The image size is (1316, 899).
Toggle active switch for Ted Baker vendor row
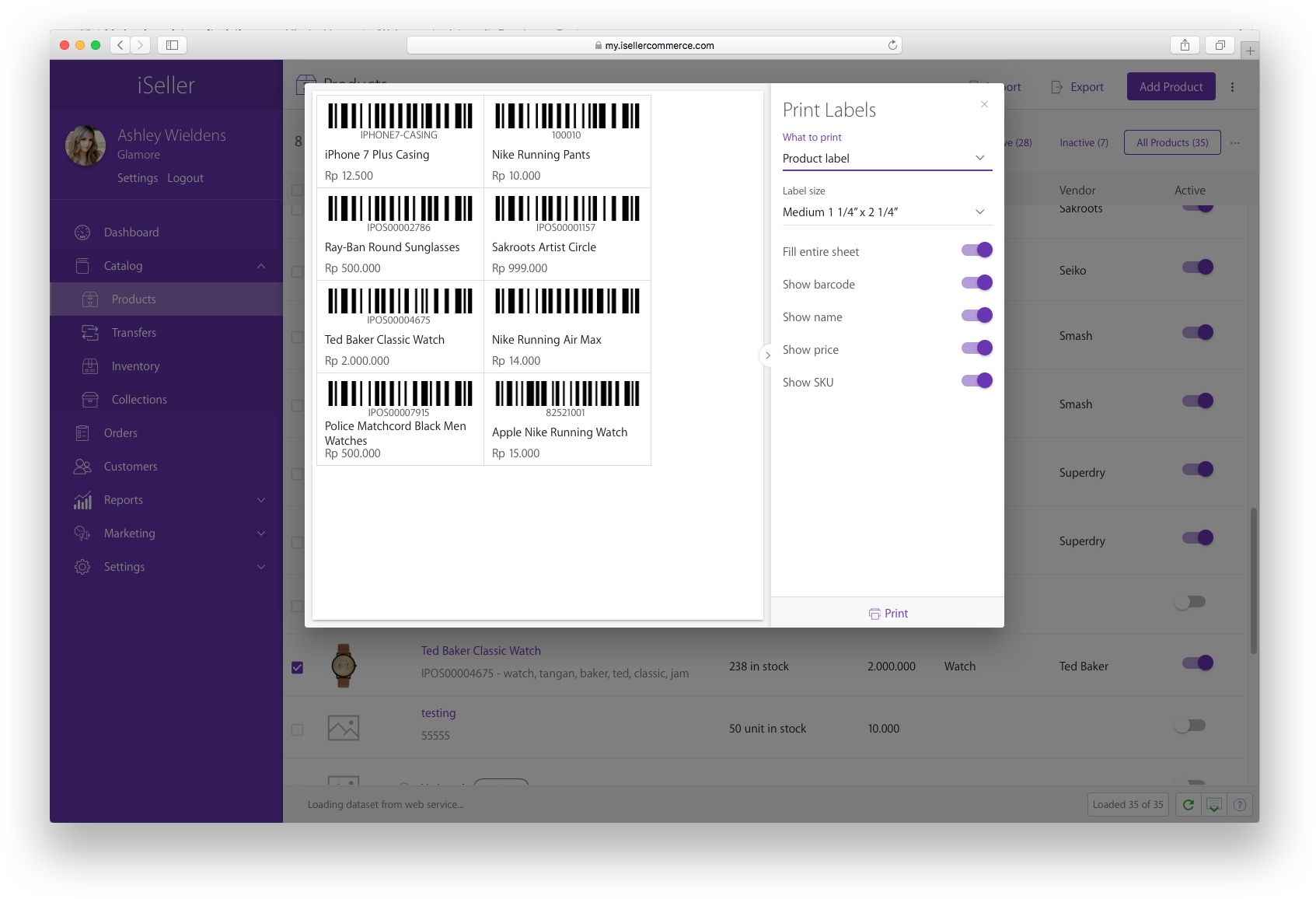tap(1198, 663)
